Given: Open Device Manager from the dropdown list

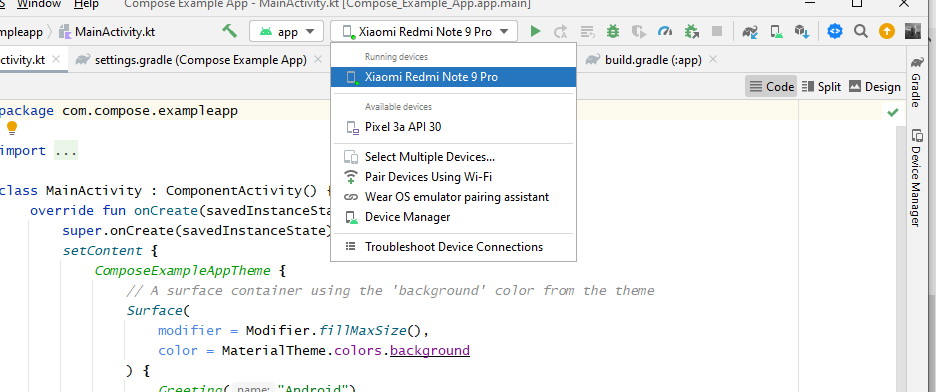Looking at the screenshot, I should pos(454,217).
